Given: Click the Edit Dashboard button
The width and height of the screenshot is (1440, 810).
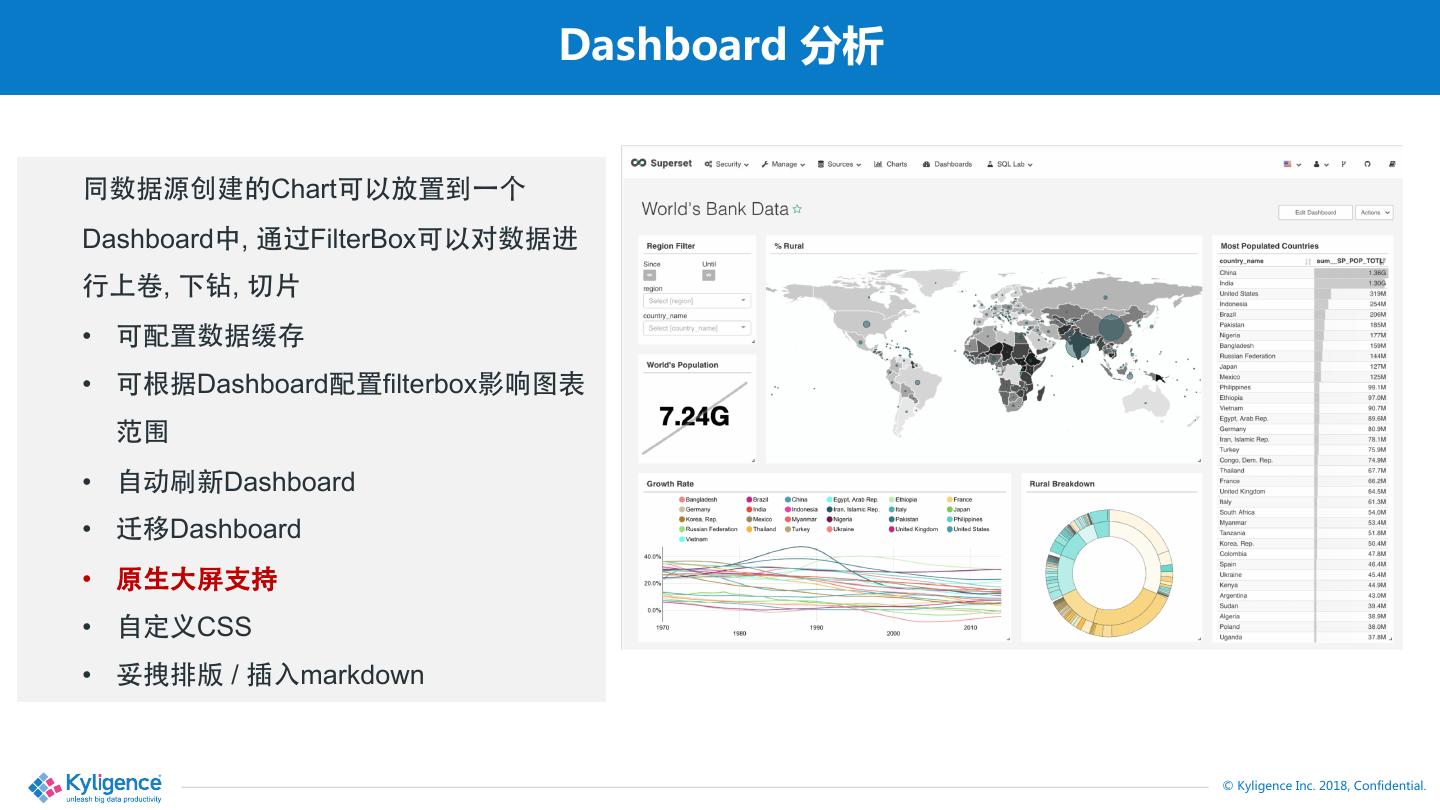Looking at the screenshot, I should pyautogui.click(x=1315, y=212).
